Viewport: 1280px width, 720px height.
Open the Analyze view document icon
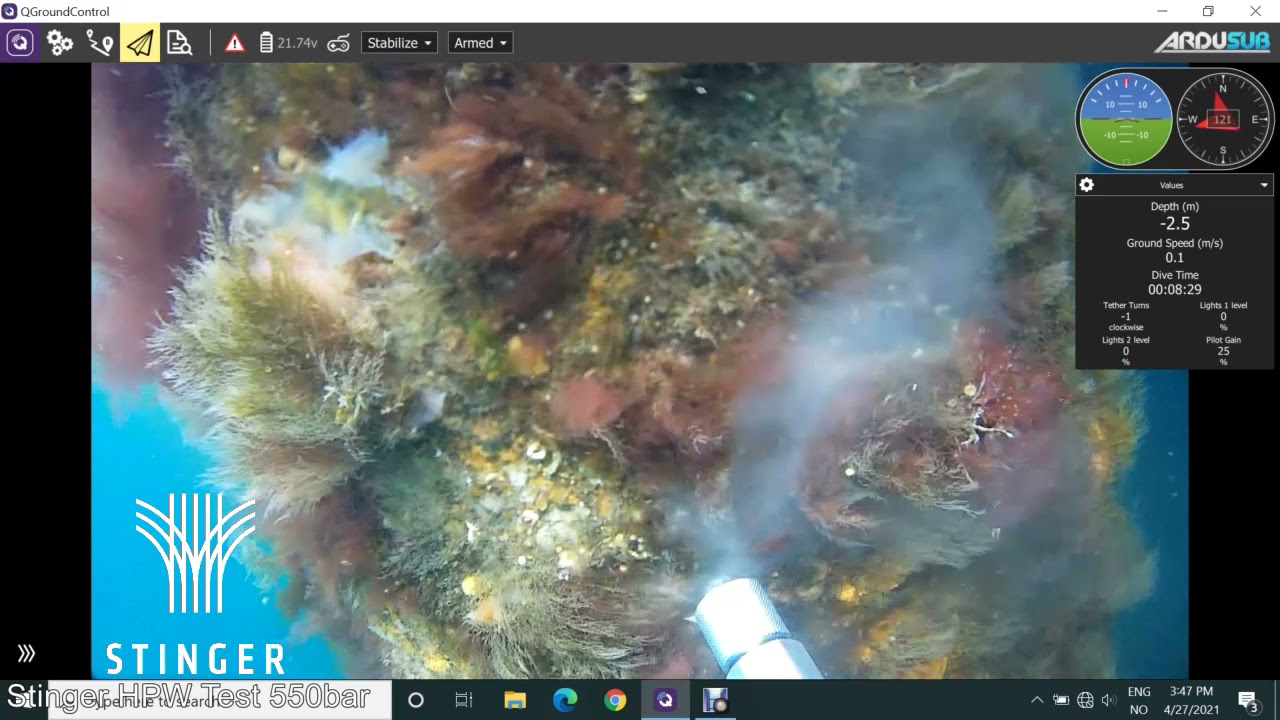pyautogui.click(x=180, y=43)
